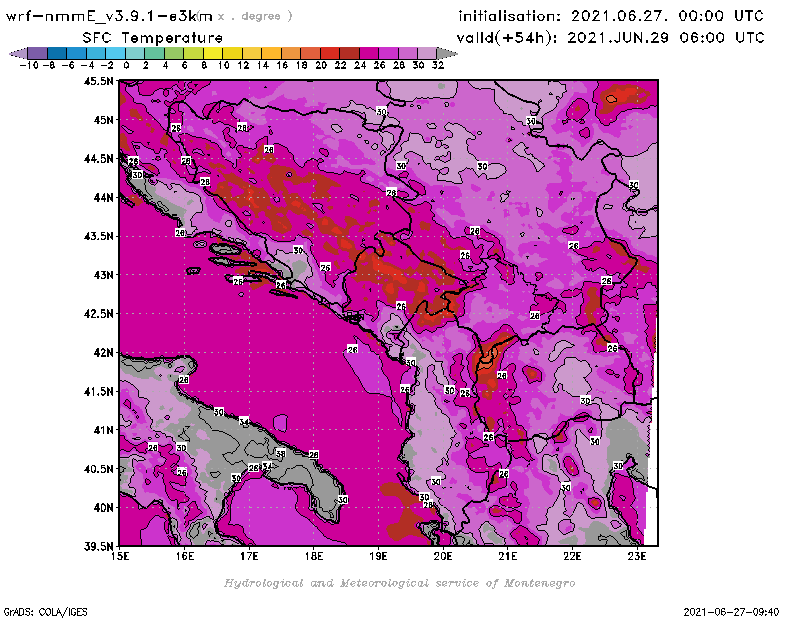Click the 15E longitude label
The image size is (800, 618).
click(120, 556)
